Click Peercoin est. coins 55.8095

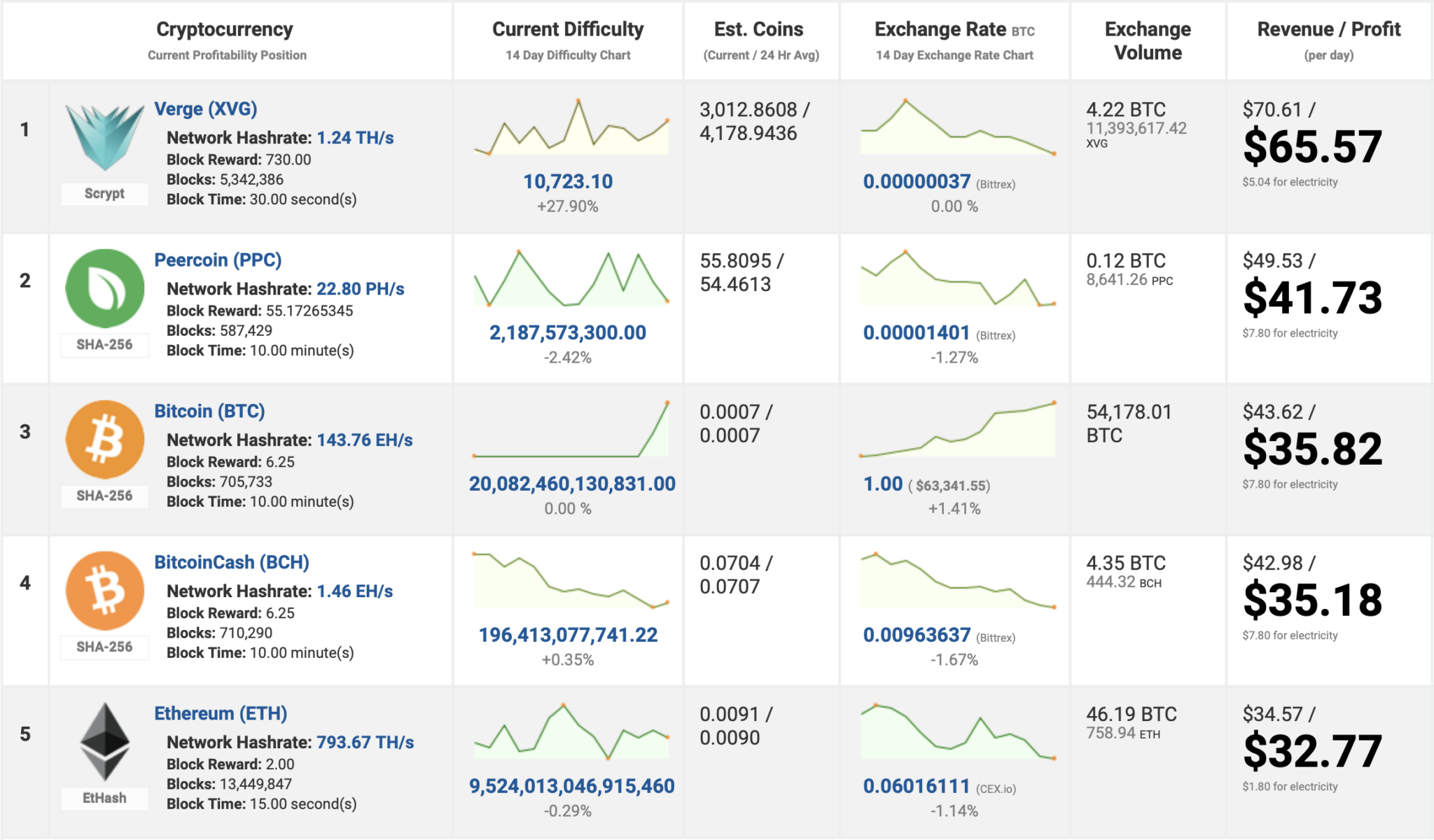[735, 261]
